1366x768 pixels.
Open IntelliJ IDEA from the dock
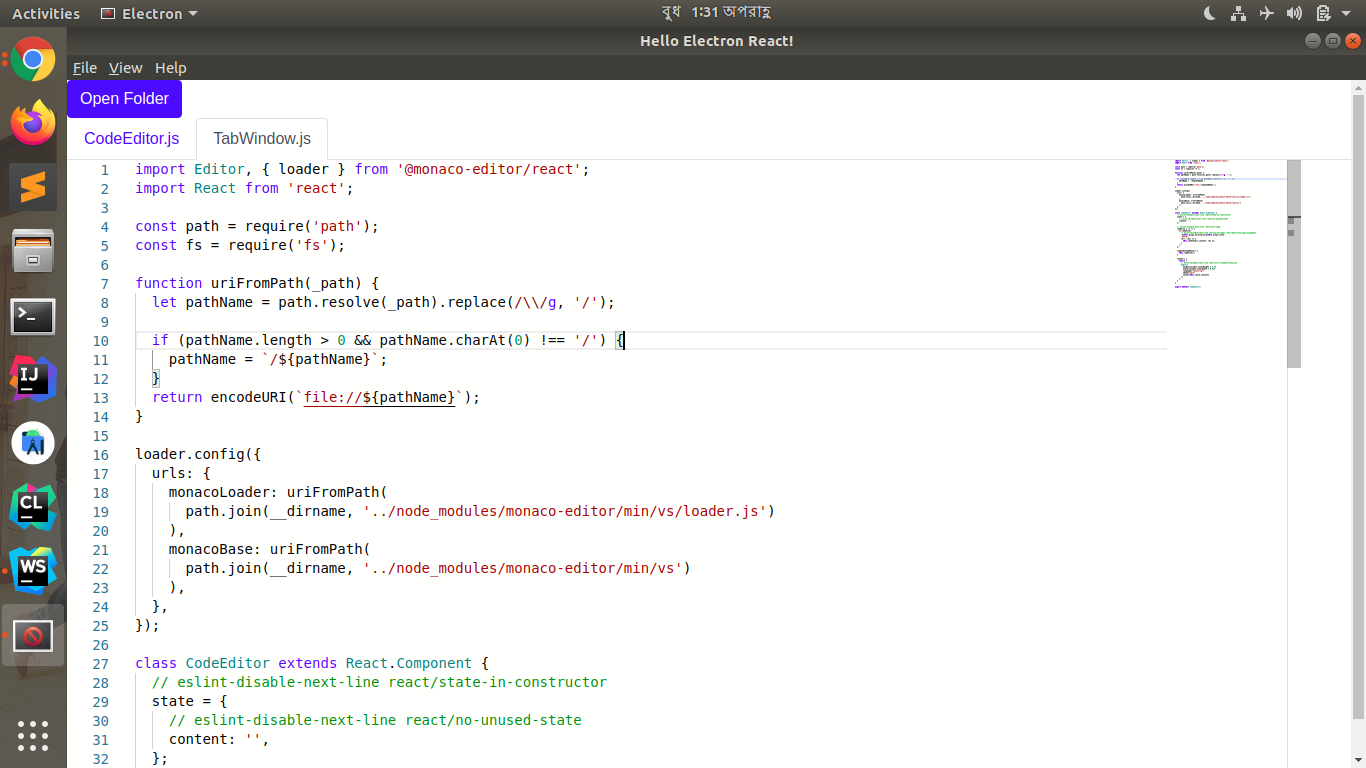[x=33, y=378]
